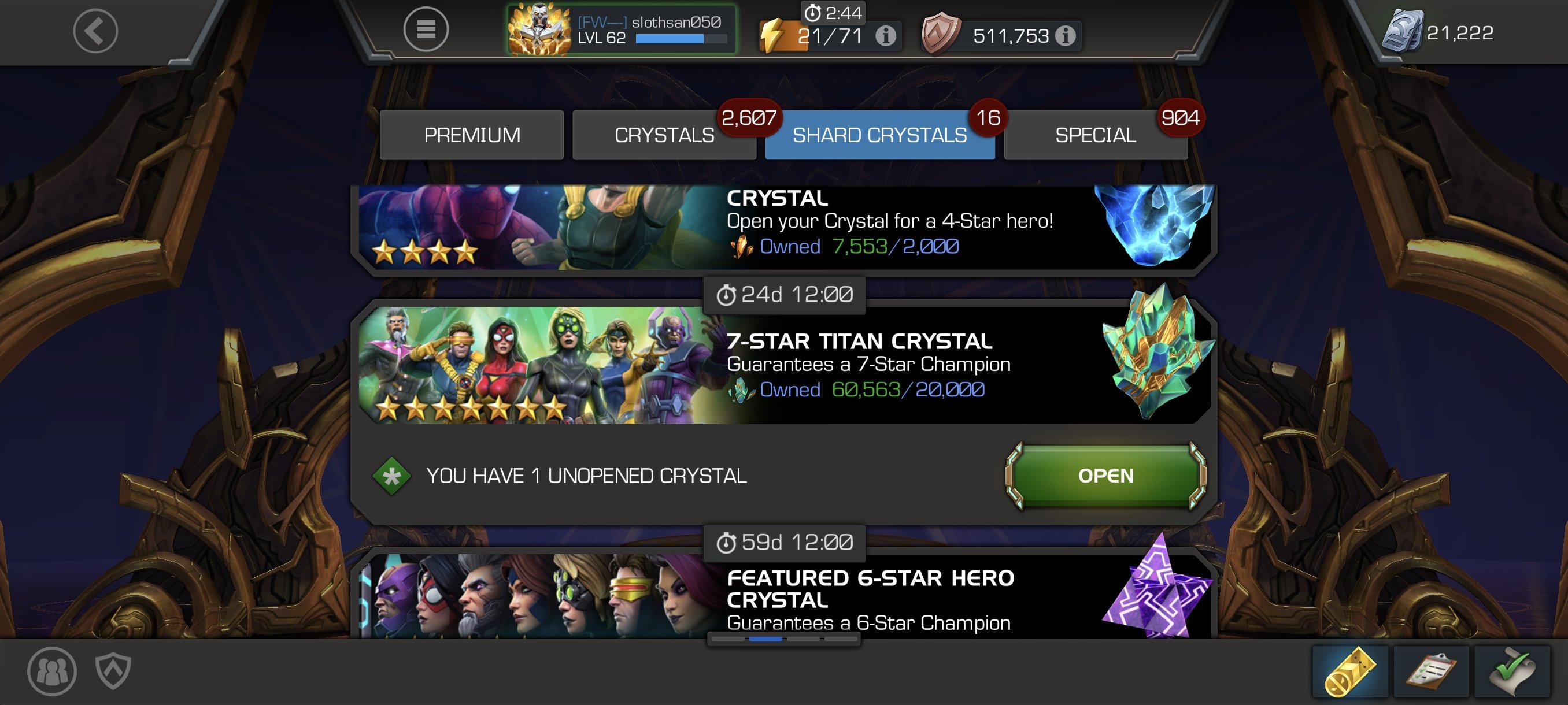Open the slothsan050 player profile
Screen dimensions: 1568x705
tap(622, 29)
